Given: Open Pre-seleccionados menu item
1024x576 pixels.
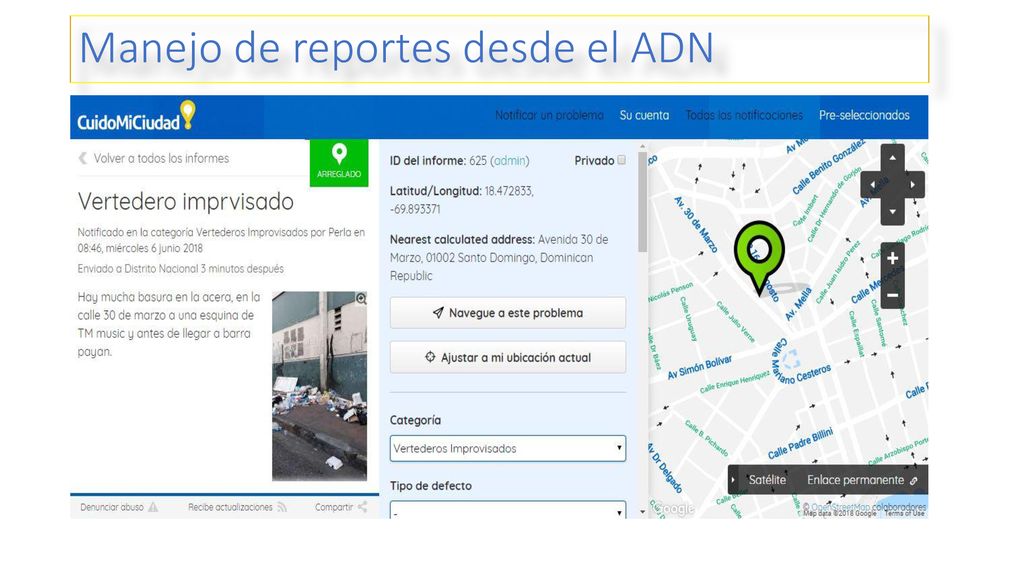Looking at the screenshot, I should click(x=864, y=116).
